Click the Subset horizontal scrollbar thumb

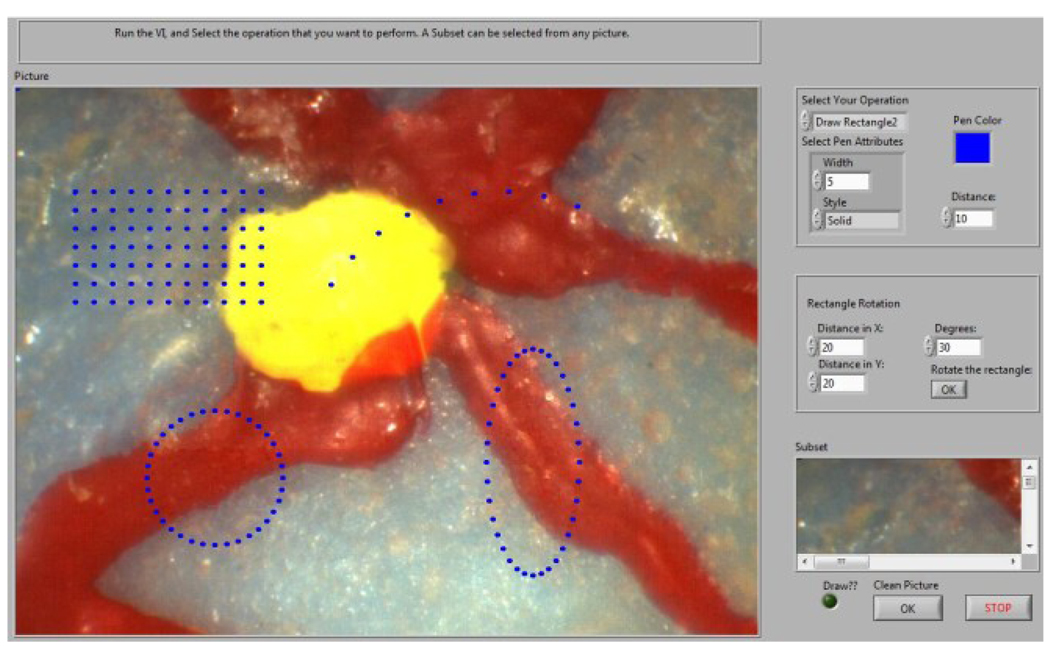[x=841, y=562]
